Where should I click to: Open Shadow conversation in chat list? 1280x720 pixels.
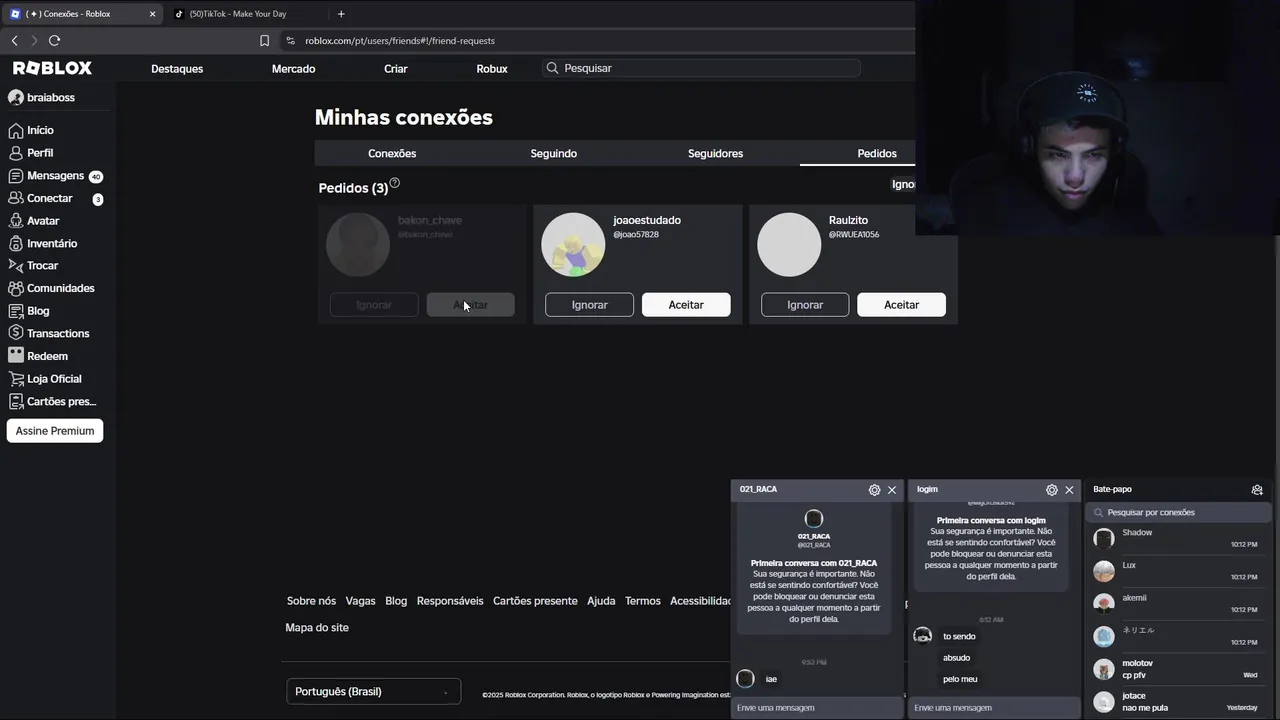click(x=1177, y=539)
